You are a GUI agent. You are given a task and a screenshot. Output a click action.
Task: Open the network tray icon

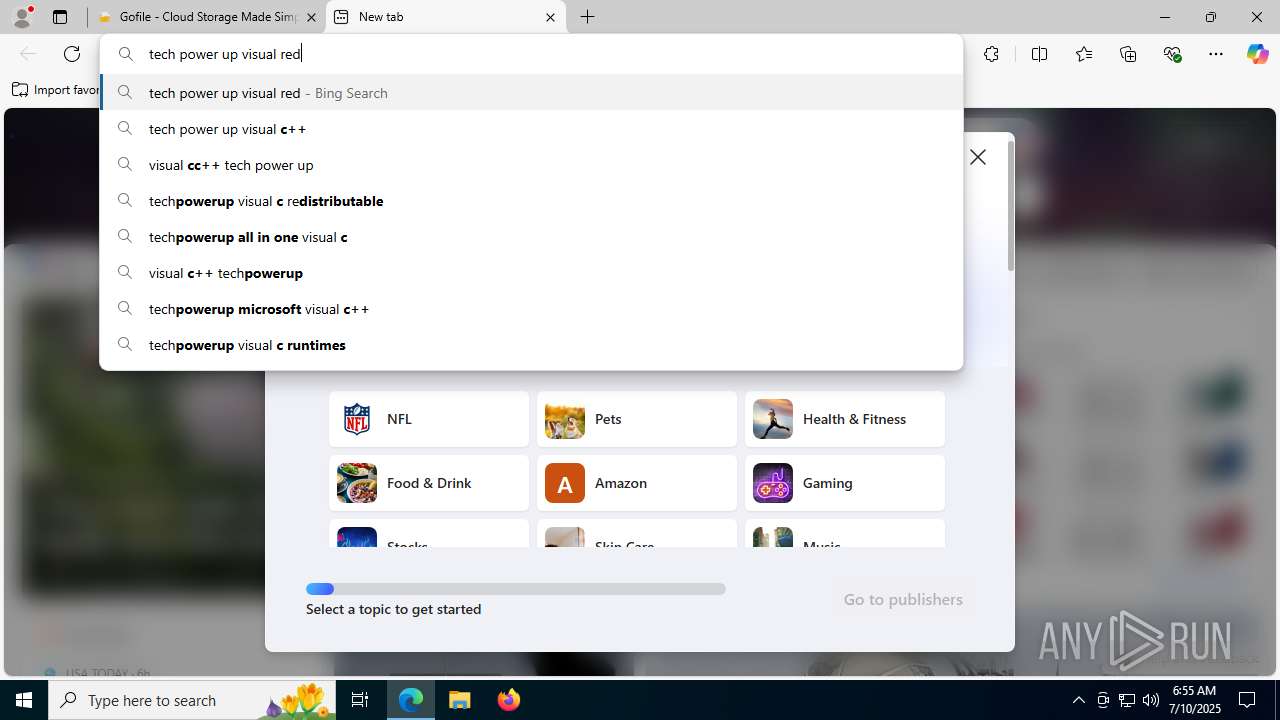pos(1126,700)
